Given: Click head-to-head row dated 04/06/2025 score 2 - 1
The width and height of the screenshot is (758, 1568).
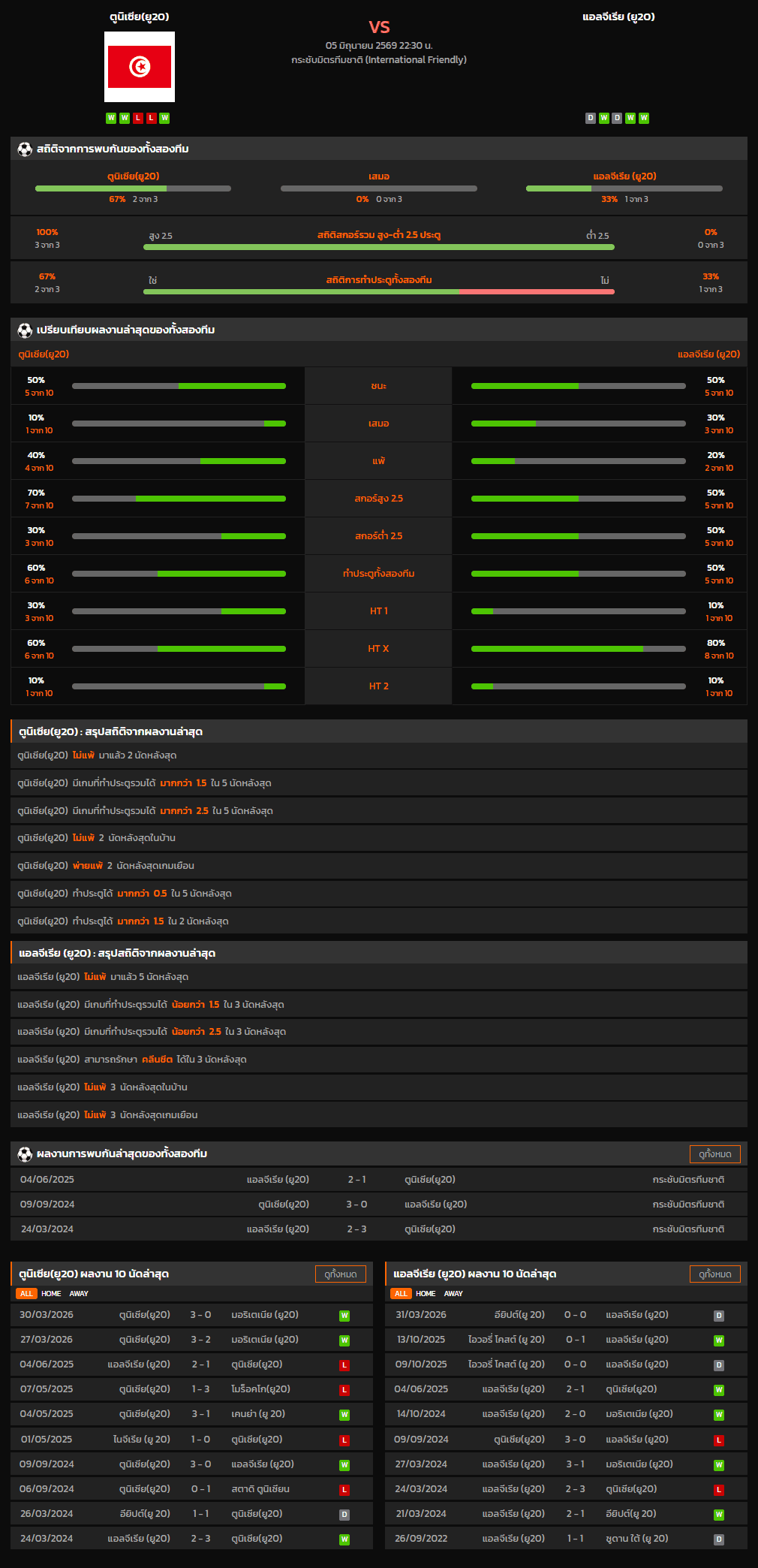Looking at the screenshot, I should click(379, 1179).
